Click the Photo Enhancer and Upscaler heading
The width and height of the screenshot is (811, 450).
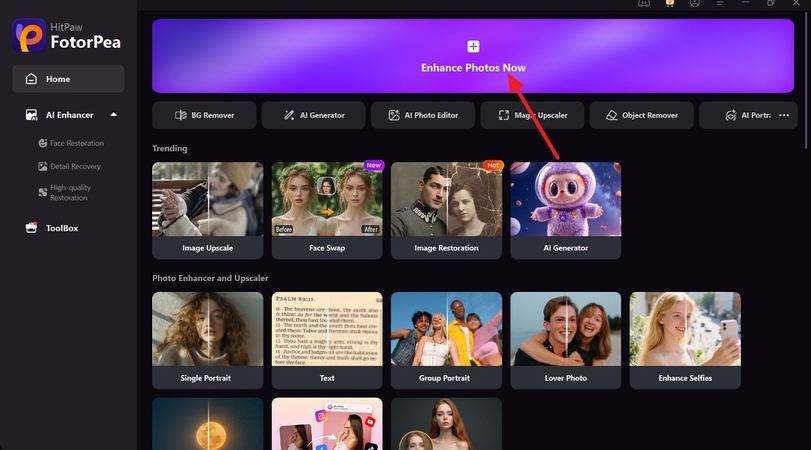(210, 278)
